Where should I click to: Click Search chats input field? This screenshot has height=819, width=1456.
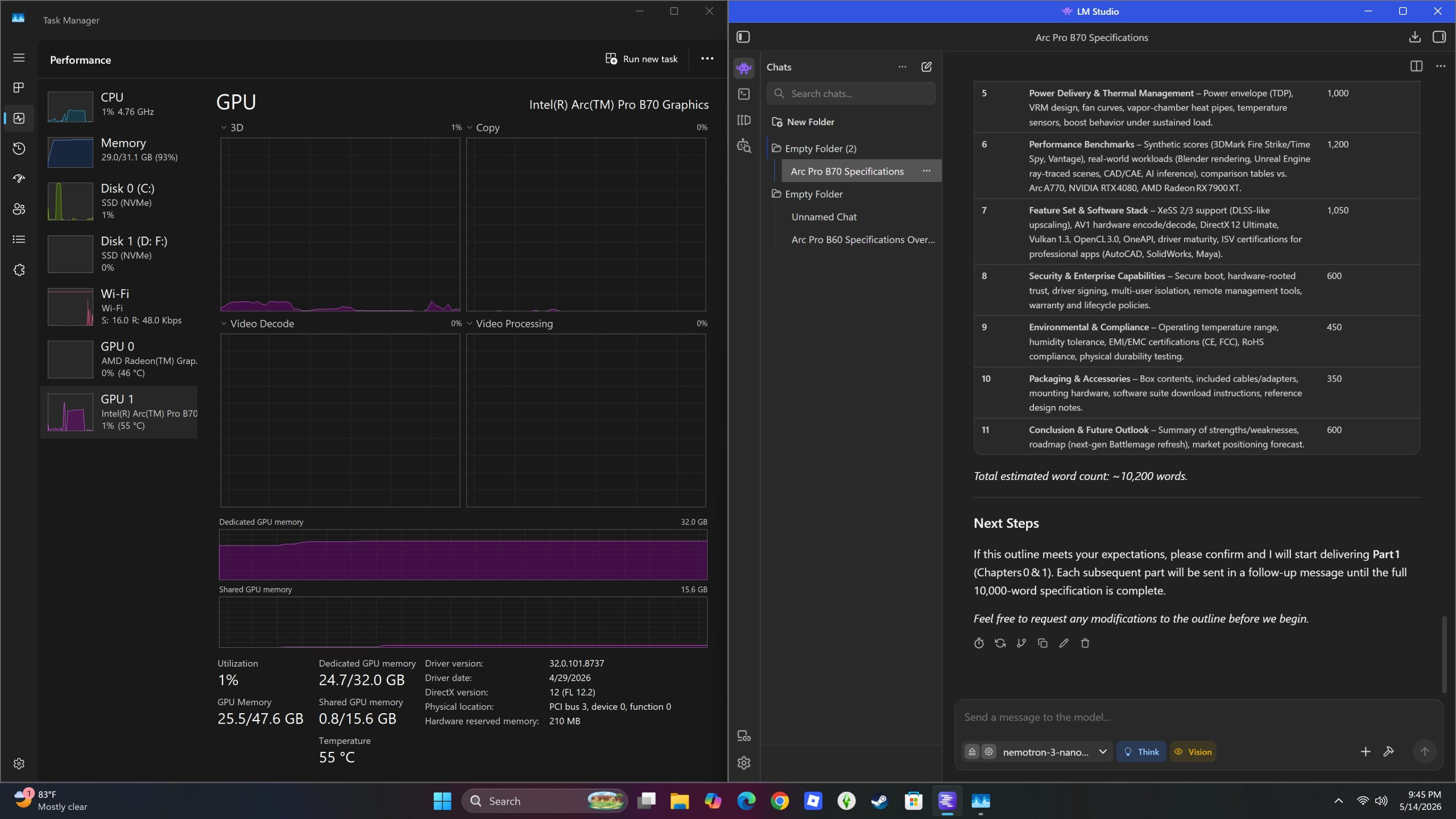[x=851, y=93]
